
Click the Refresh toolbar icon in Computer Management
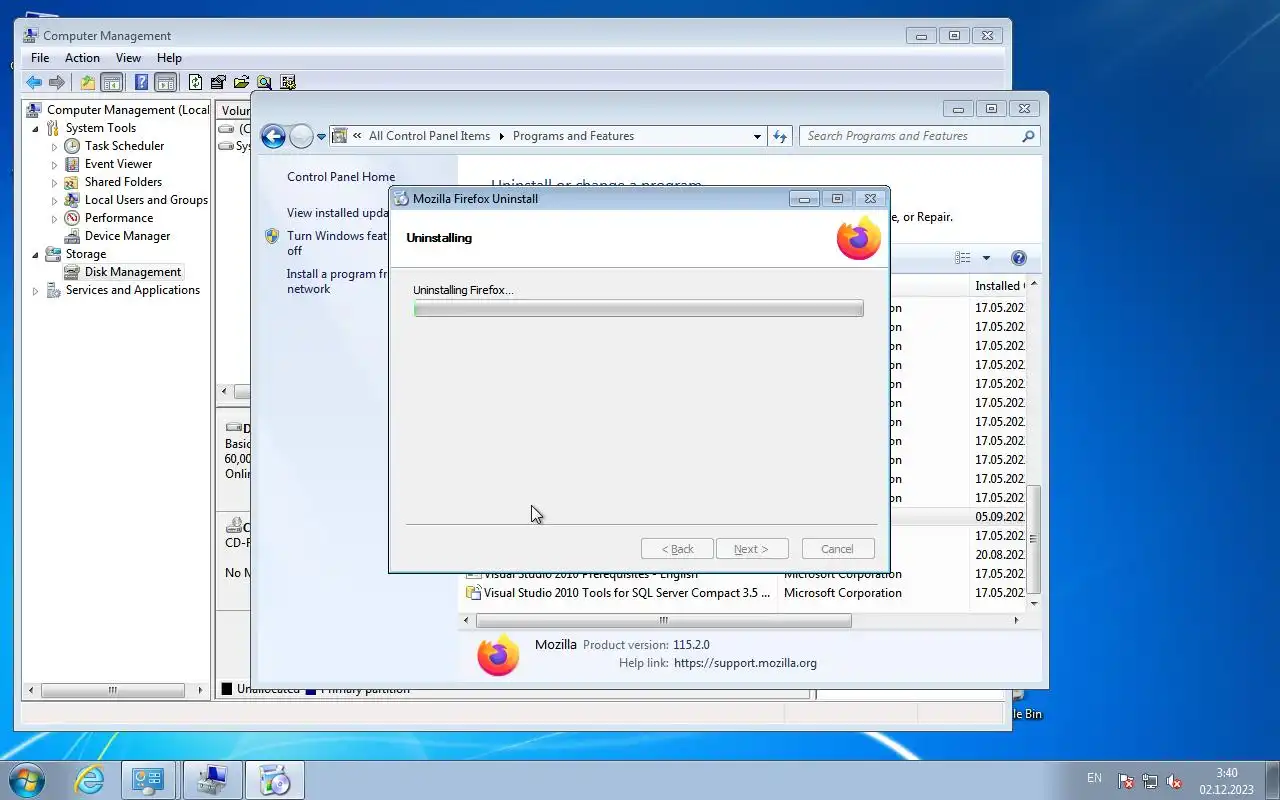pyautogui.click(x=195, y=82)
